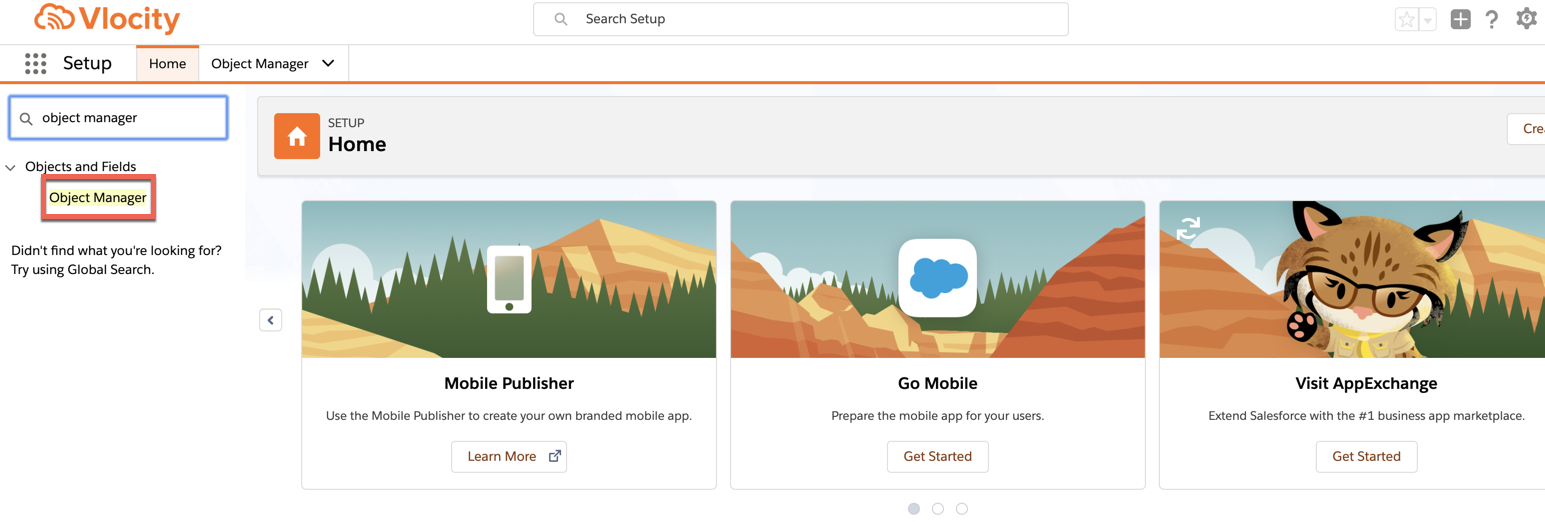Screen dimensions: 1545x524
Task: Click Get Started under Visit AppExchange
Action: [1367, 456]
